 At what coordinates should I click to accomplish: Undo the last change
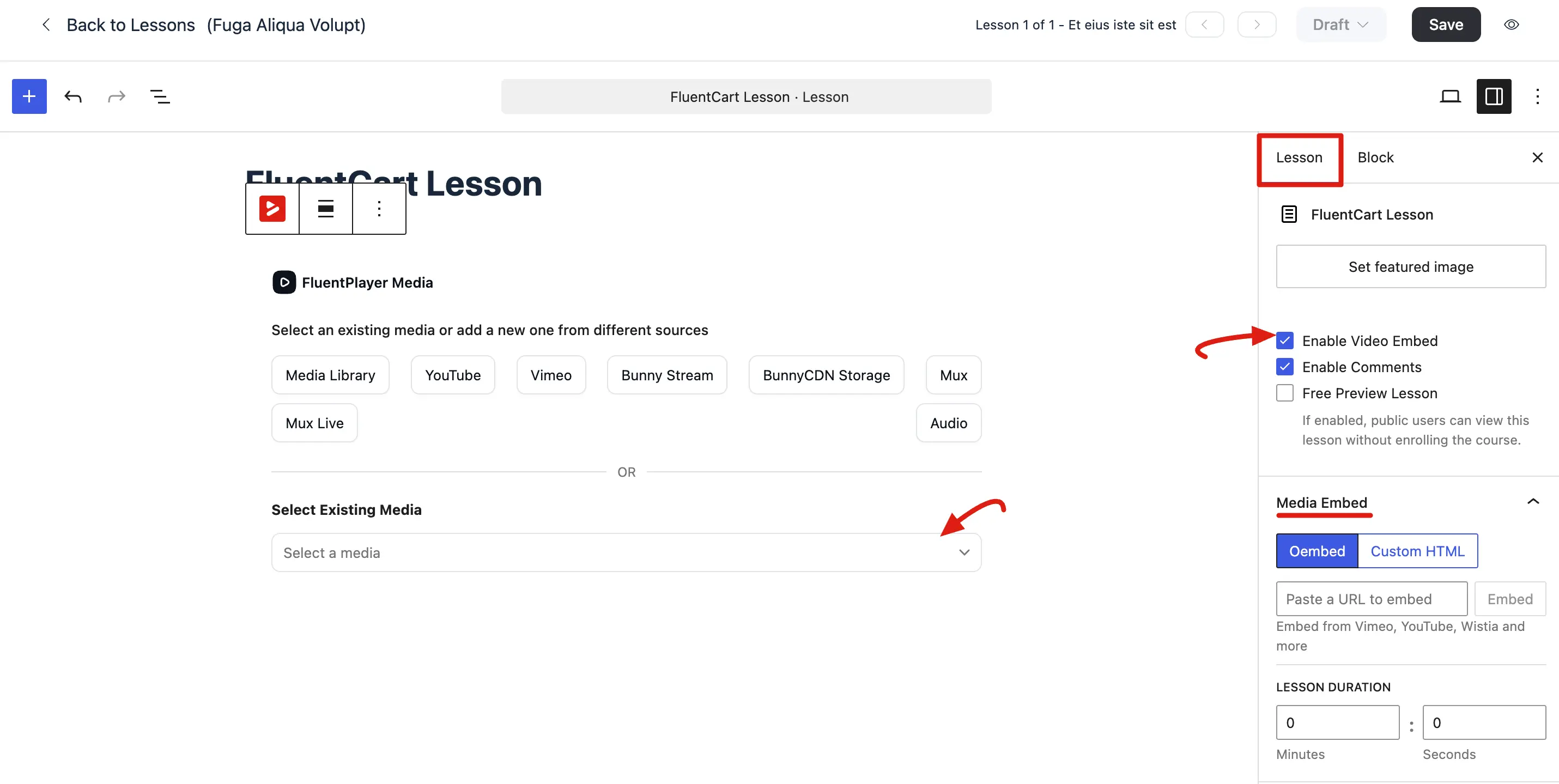(x=73, y=96)
